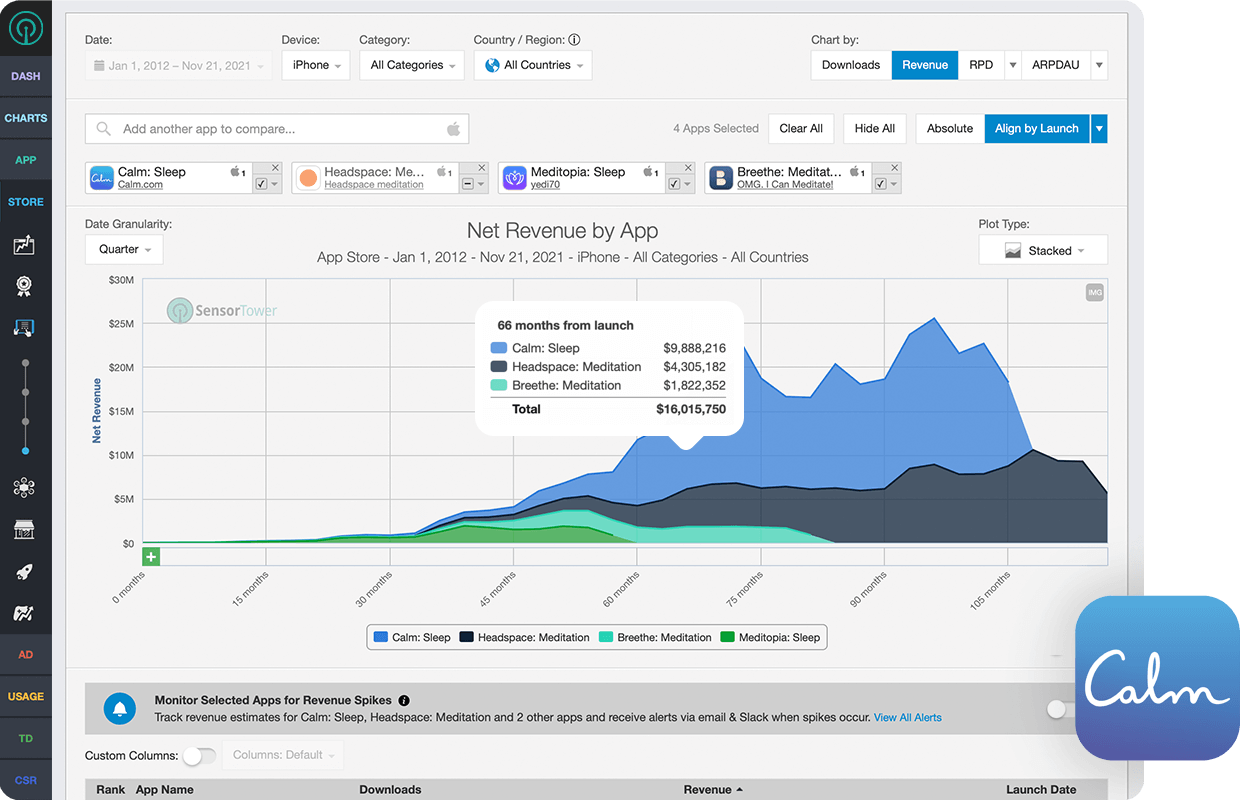
Task: Click the Sensor Tower logo icon
Action: click(x=25, y=29)
